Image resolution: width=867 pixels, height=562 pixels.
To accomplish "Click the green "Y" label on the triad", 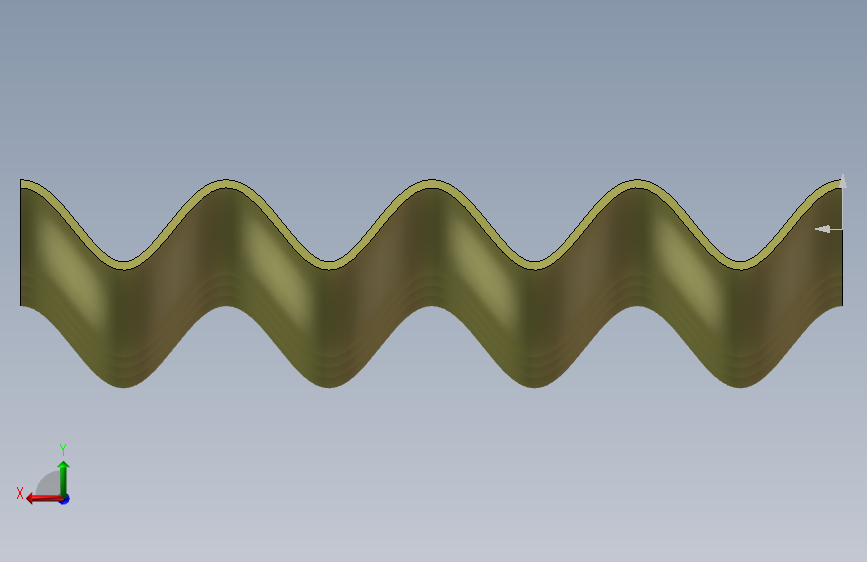I will [63, 449].
